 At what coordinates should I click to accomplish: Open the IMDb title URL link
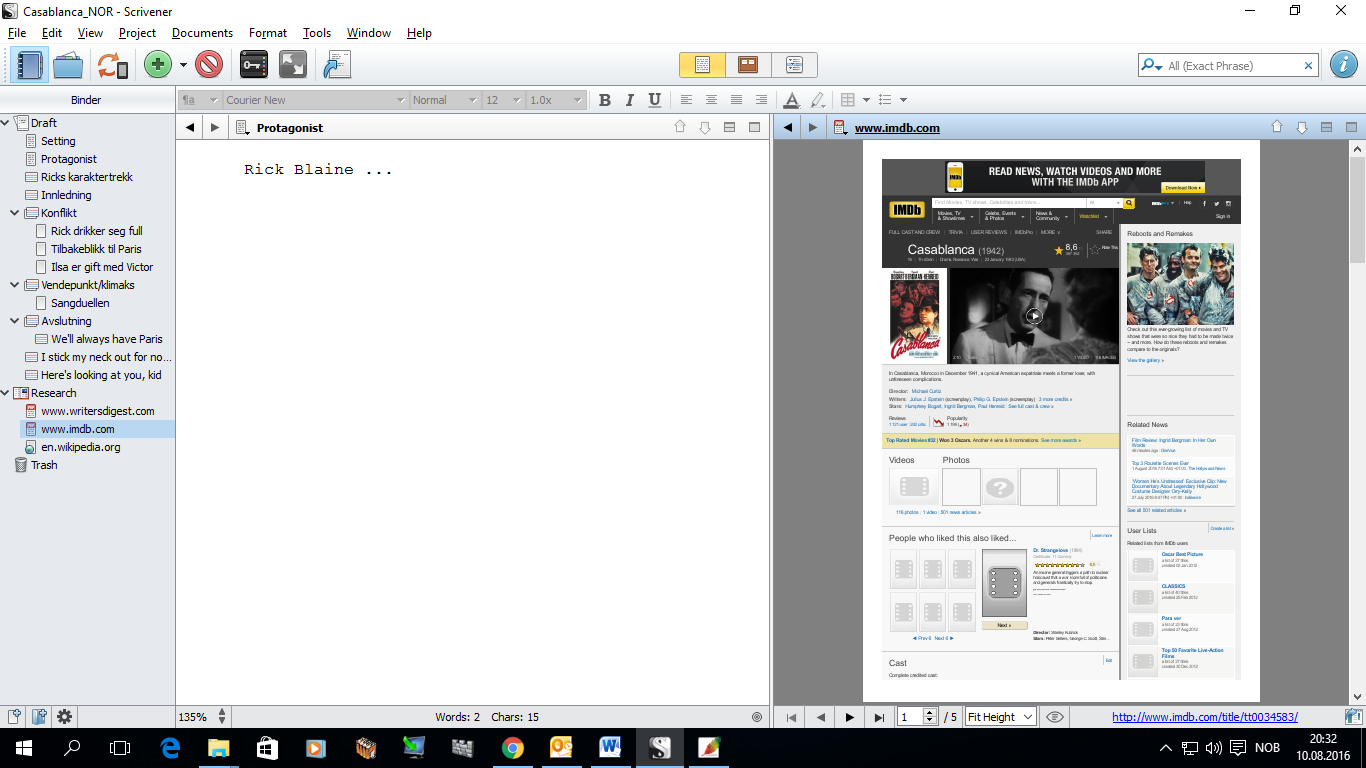(x=1206, y=716)
